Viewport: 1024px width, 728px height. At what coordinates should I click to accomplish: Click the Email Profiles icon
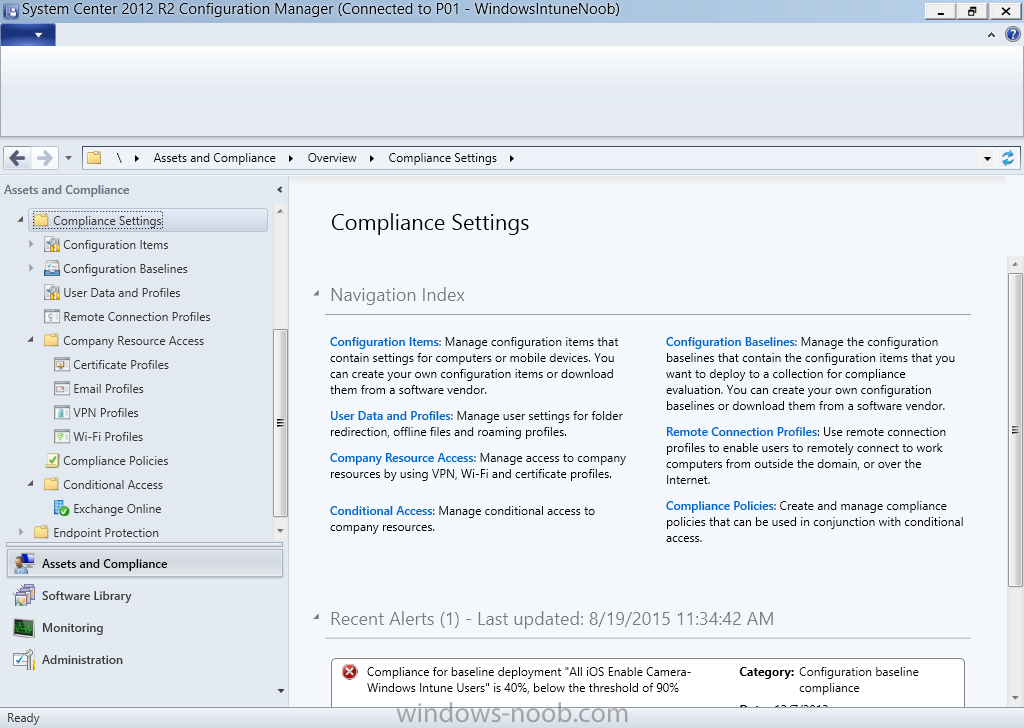[x=61, y=388]
